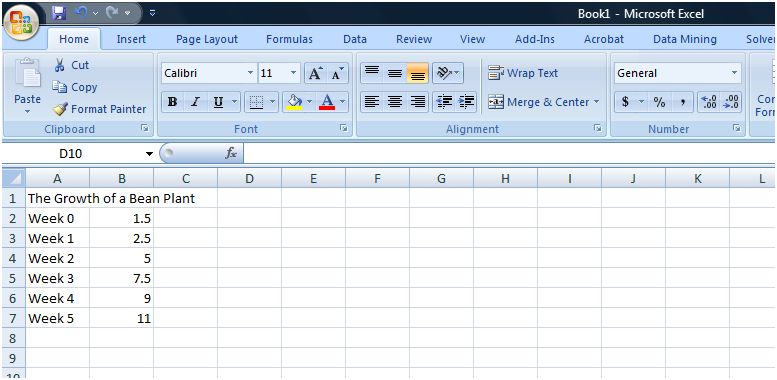Decrease Decimal places
Image resolution: width=777 pixels, height=380 pixels.
tap(730, 102)
